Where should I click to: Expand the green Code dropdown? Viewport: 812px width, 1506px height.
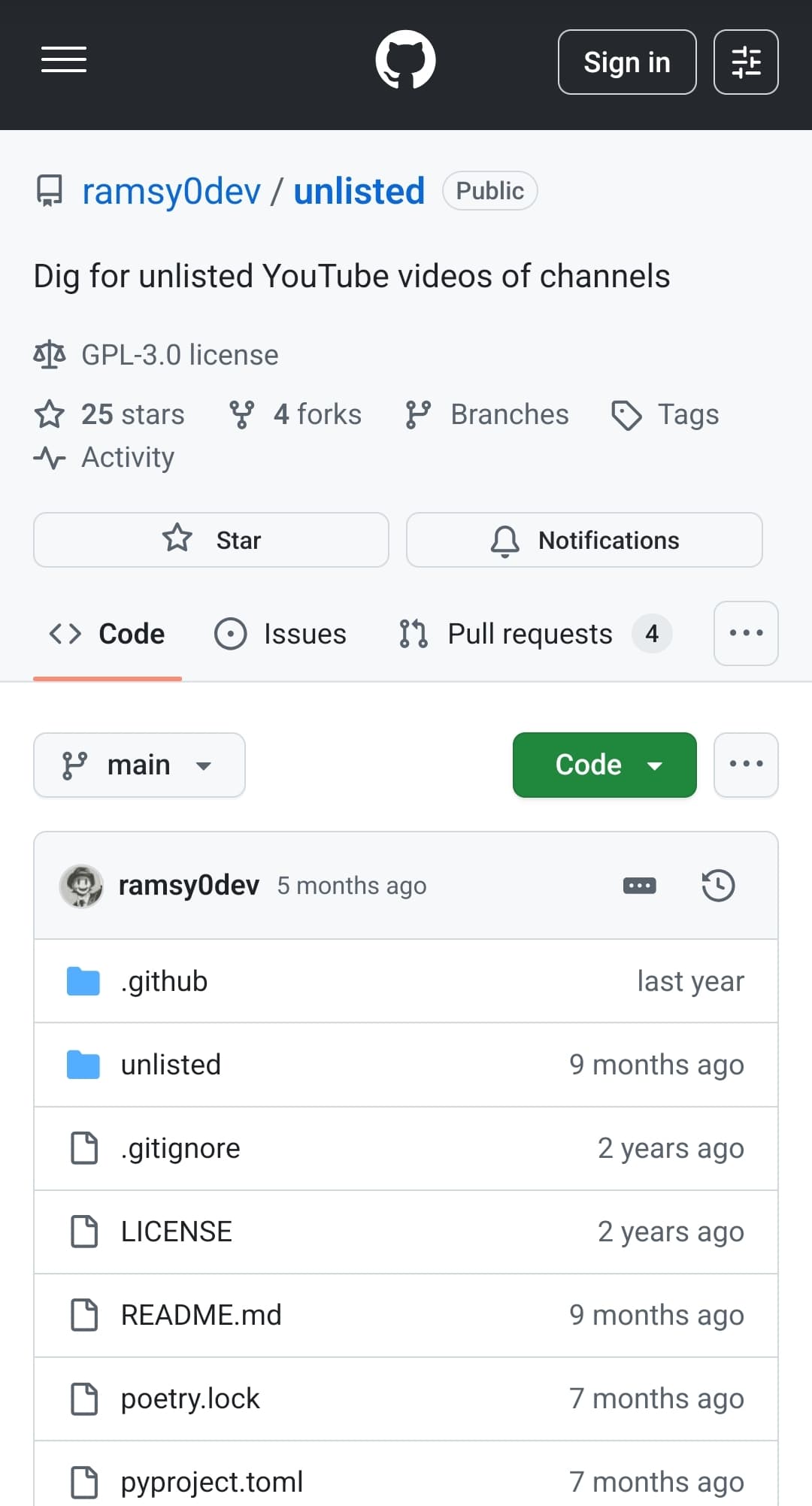(x=604, y=765)
